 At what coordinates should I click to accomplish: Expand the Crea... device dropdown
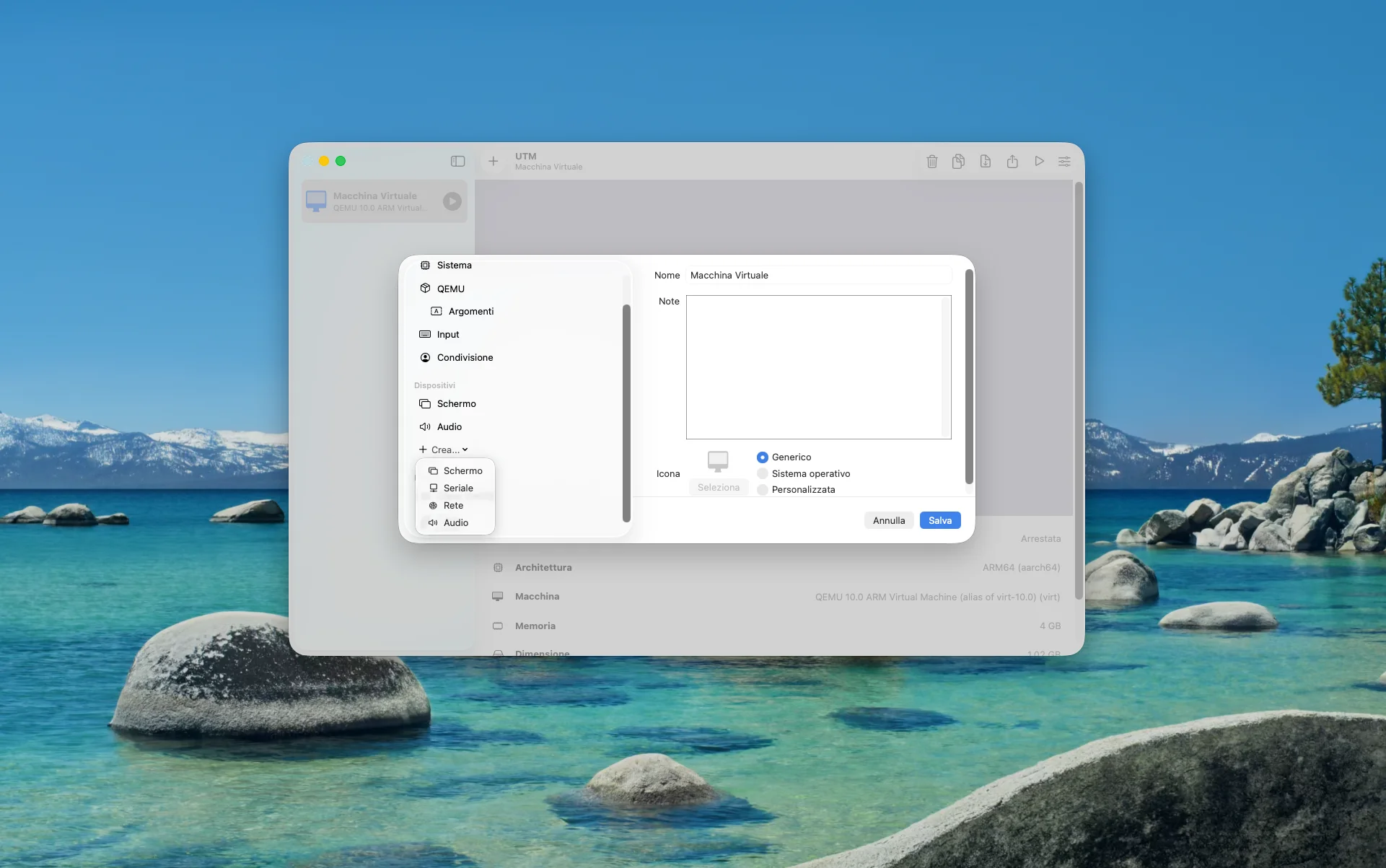444,449
